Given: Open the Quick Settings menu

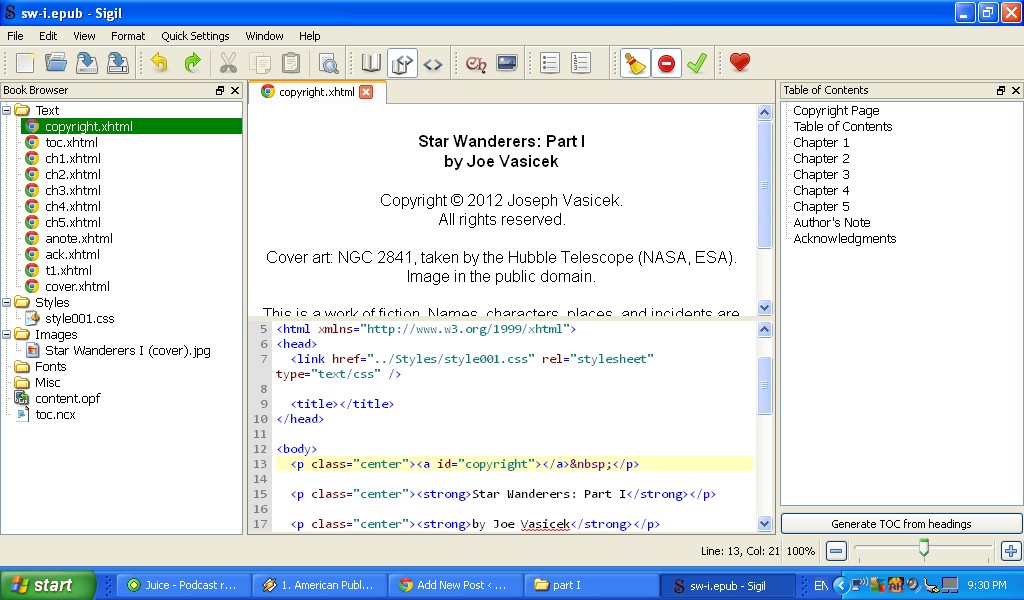Looking at the screenshot, I should click(x=195, y=36).
